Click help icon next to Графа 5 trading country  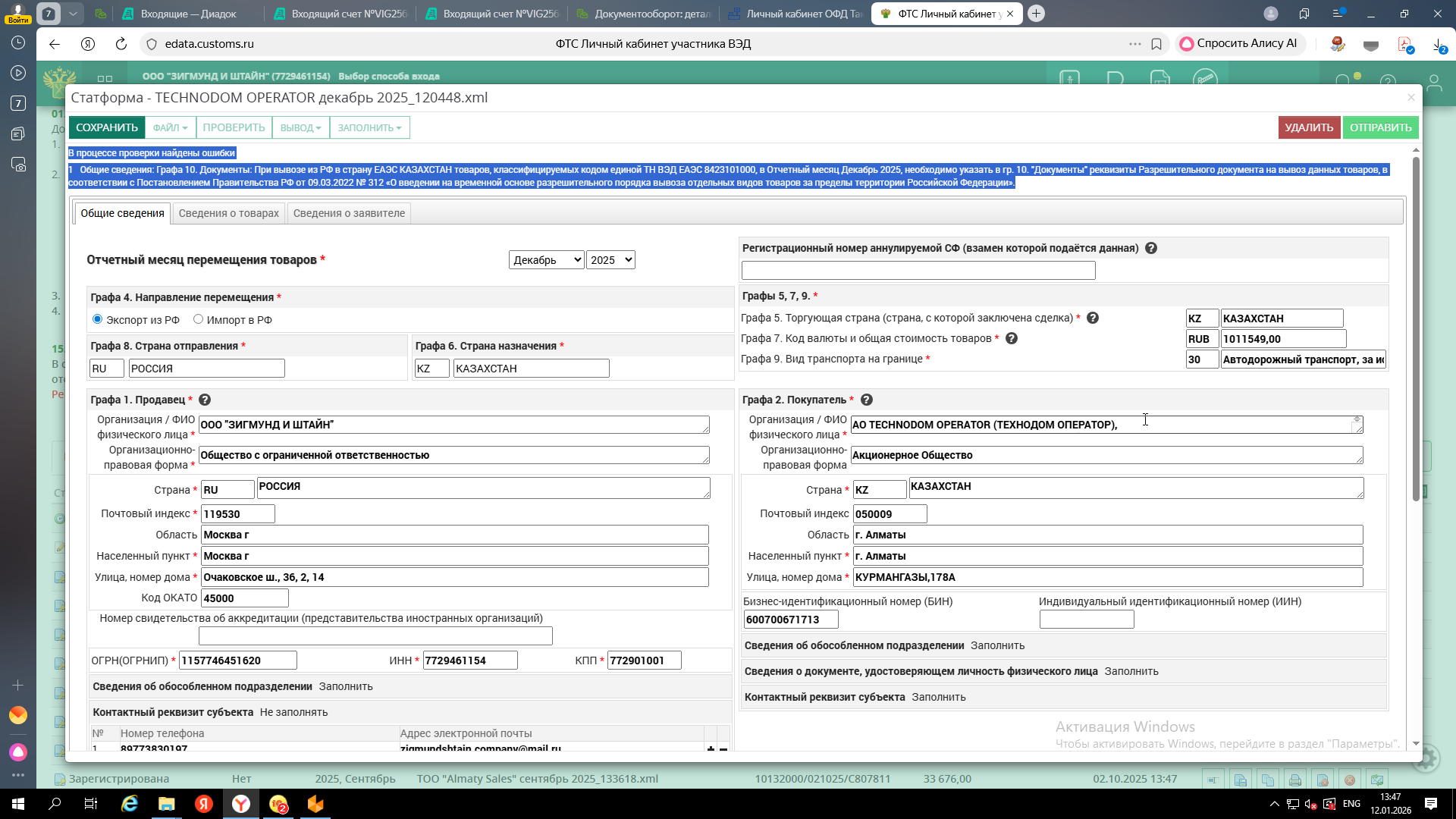click(x=1093, y=318)
